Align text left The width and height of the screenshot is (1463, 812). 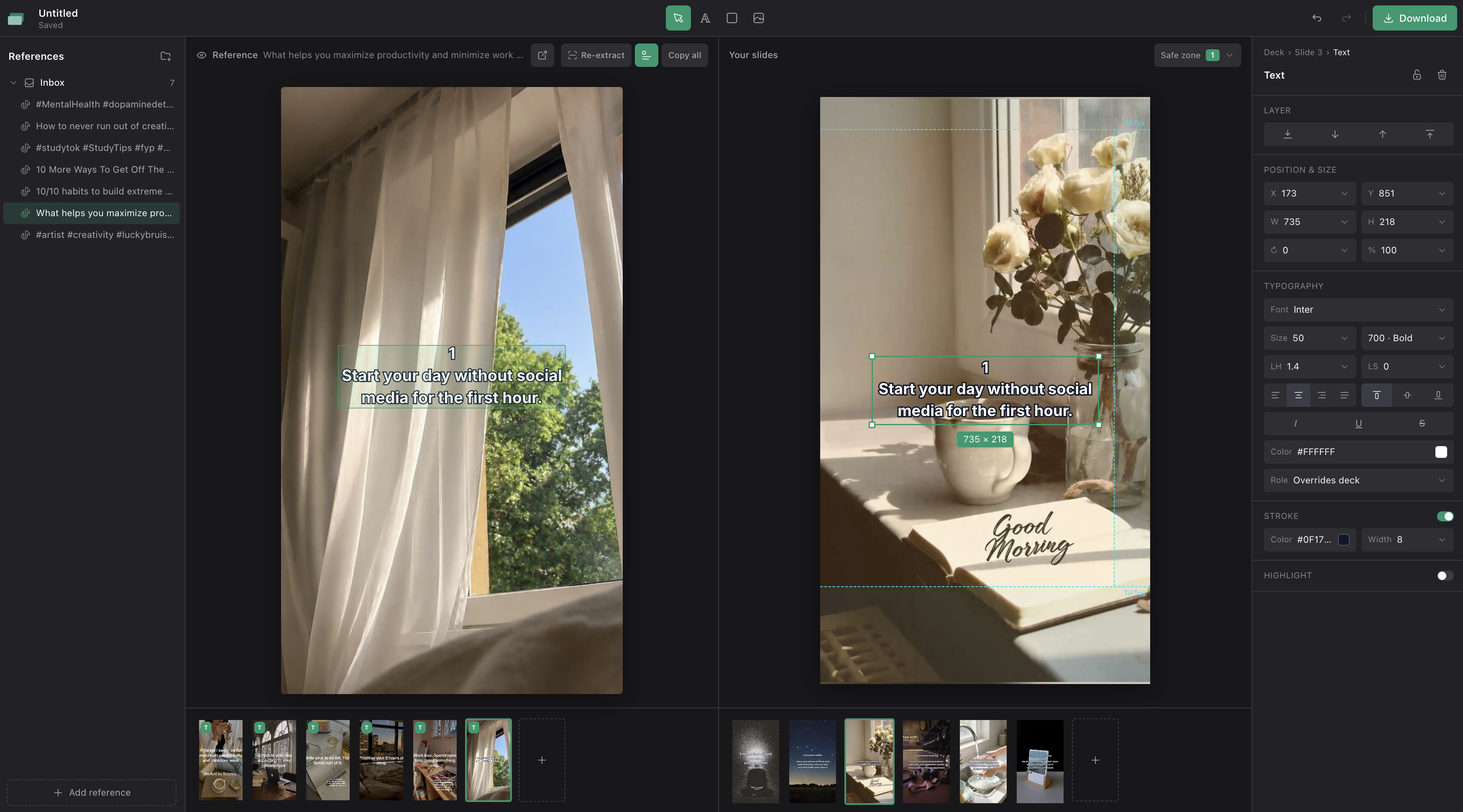click(1276, 395)
